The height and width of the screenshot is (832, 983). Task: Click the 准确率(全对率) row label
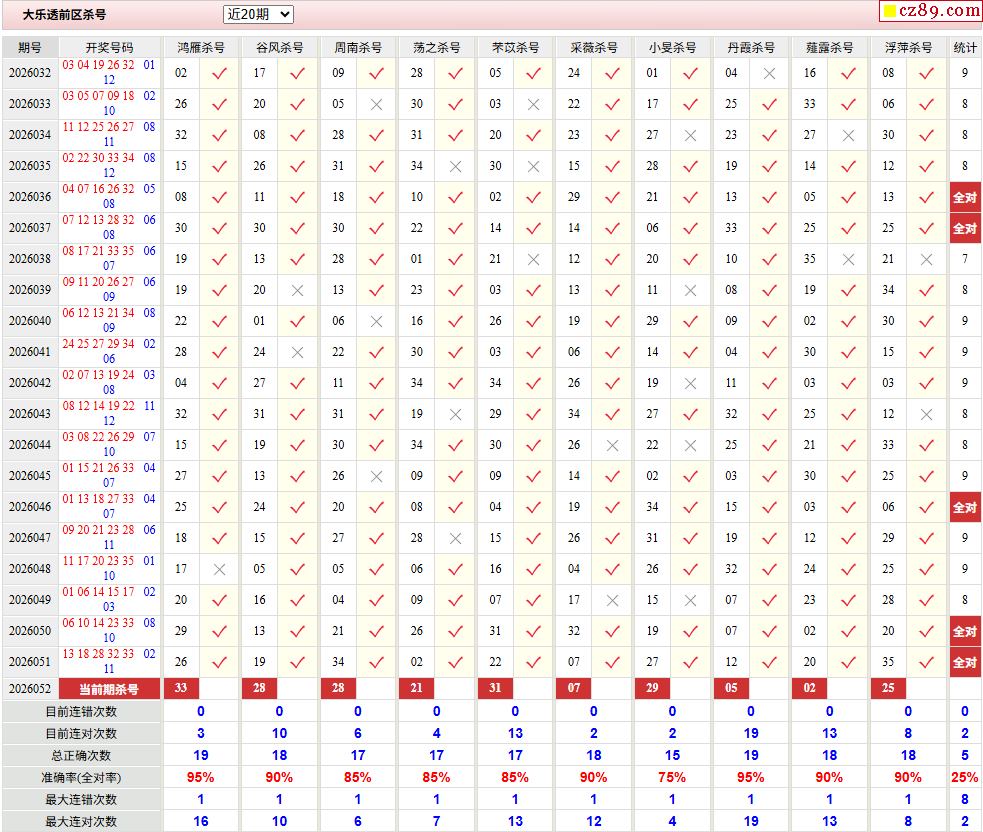(x=81, y=777)
